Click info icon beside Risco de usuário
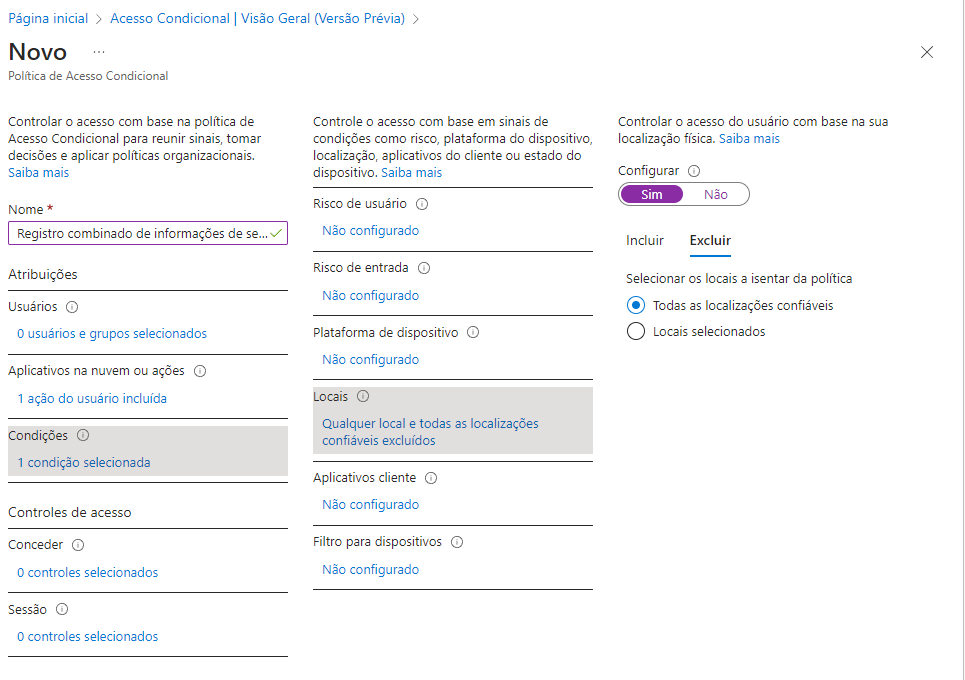The image size is (965, 680). (x=422, y=204)
